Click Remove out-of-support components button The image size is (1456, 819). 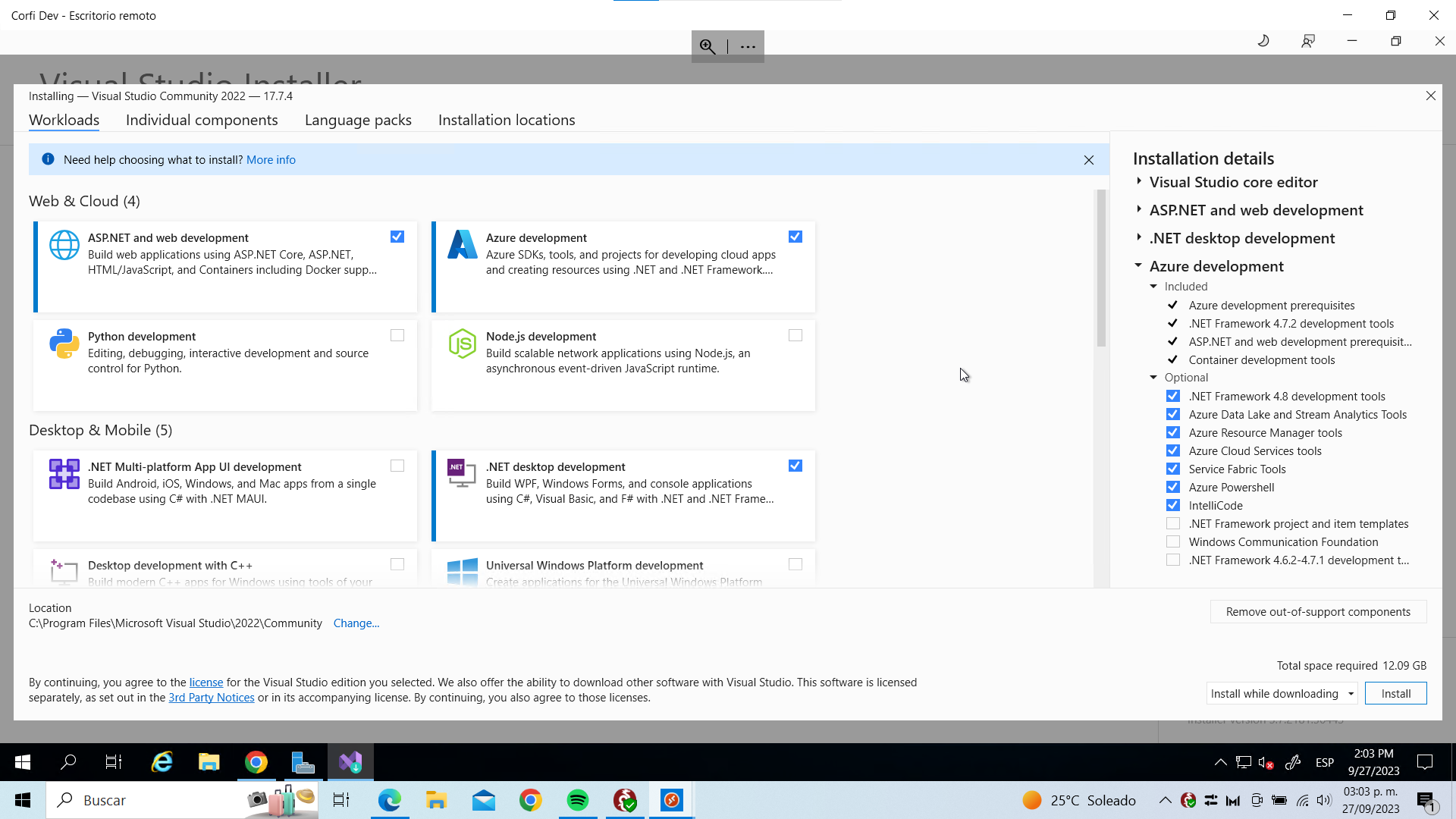tap(1318, 612)
